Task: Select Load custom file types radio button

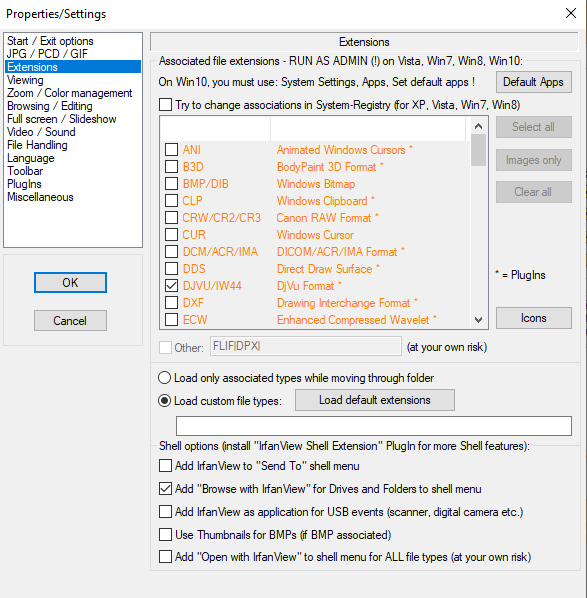Action: [x=164, y=400]
